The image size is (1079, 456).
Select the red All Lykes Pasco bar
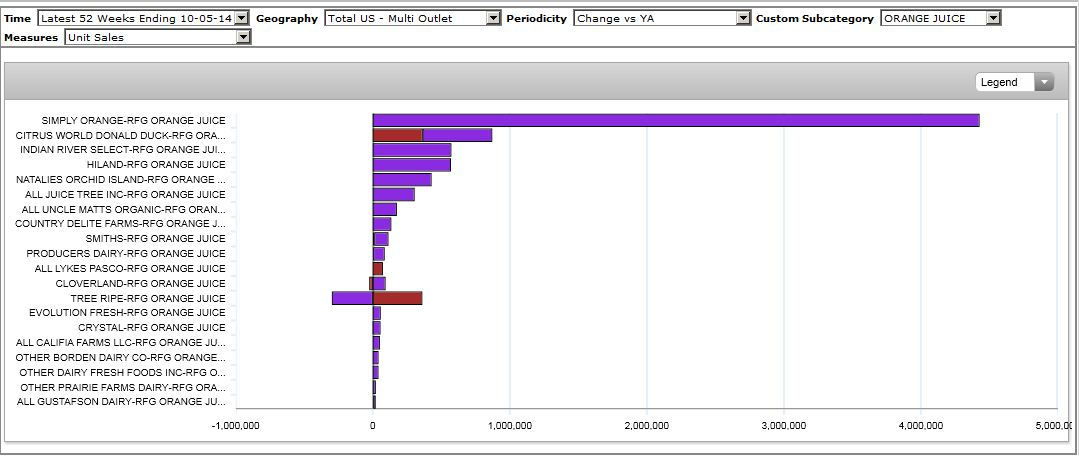pos(378,268)
